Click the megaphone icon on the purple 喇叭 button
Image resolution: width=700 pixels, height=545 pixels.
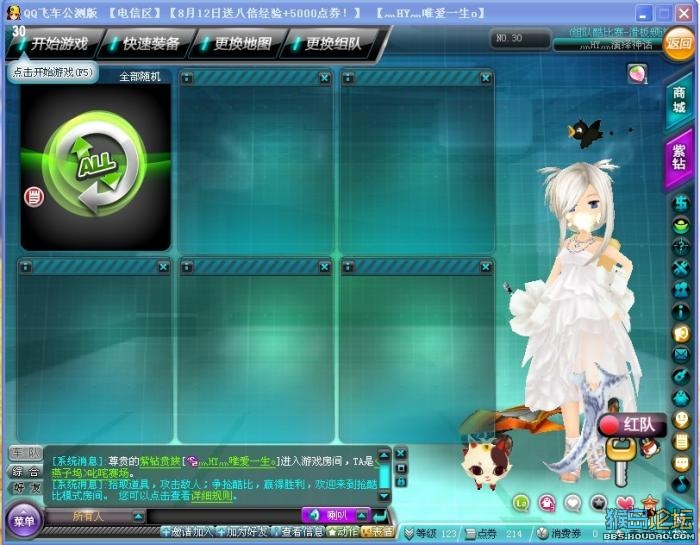click(315, 515)
